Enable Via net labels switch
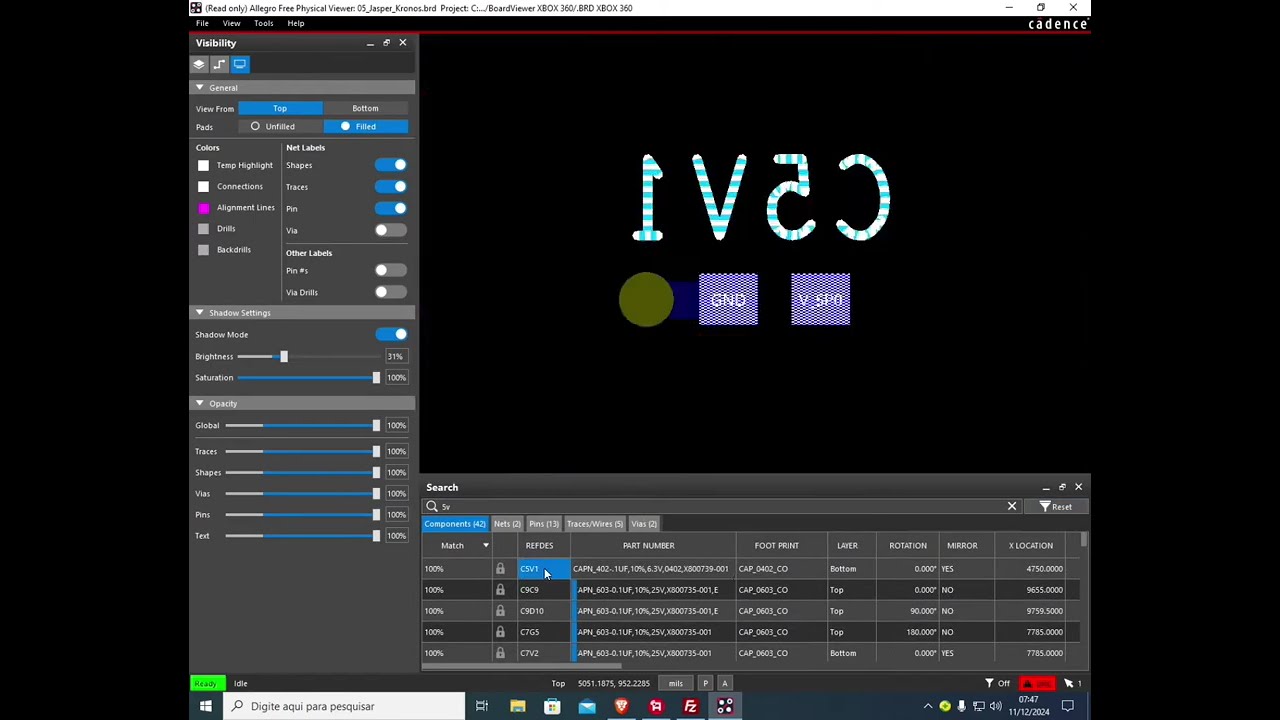This screenshot has width=1280, height=720. tap(391, 230)
